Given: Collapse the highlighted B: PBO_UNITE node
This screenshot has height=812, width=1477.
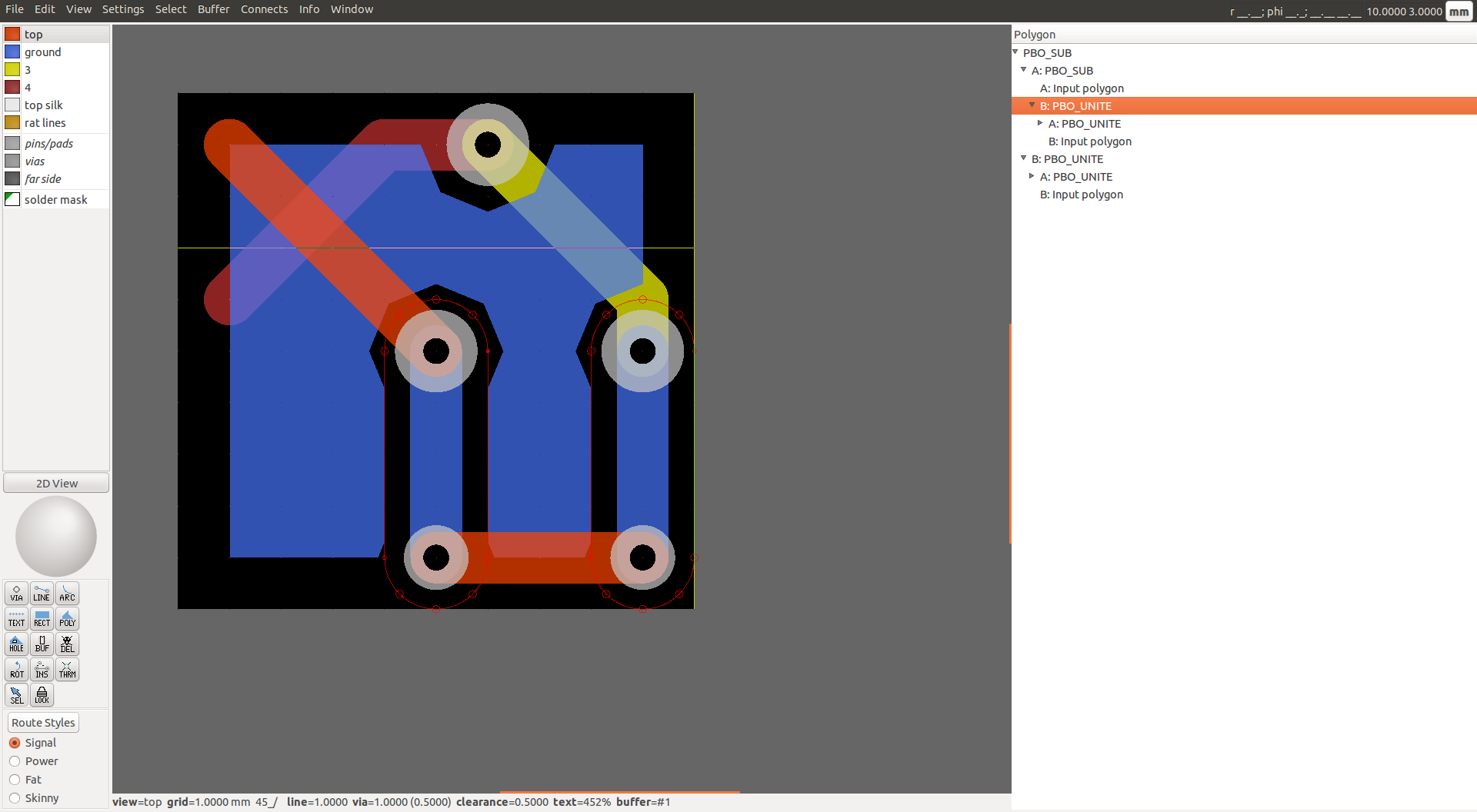Looking at the screenshot, I should [x=1032, y=105].
